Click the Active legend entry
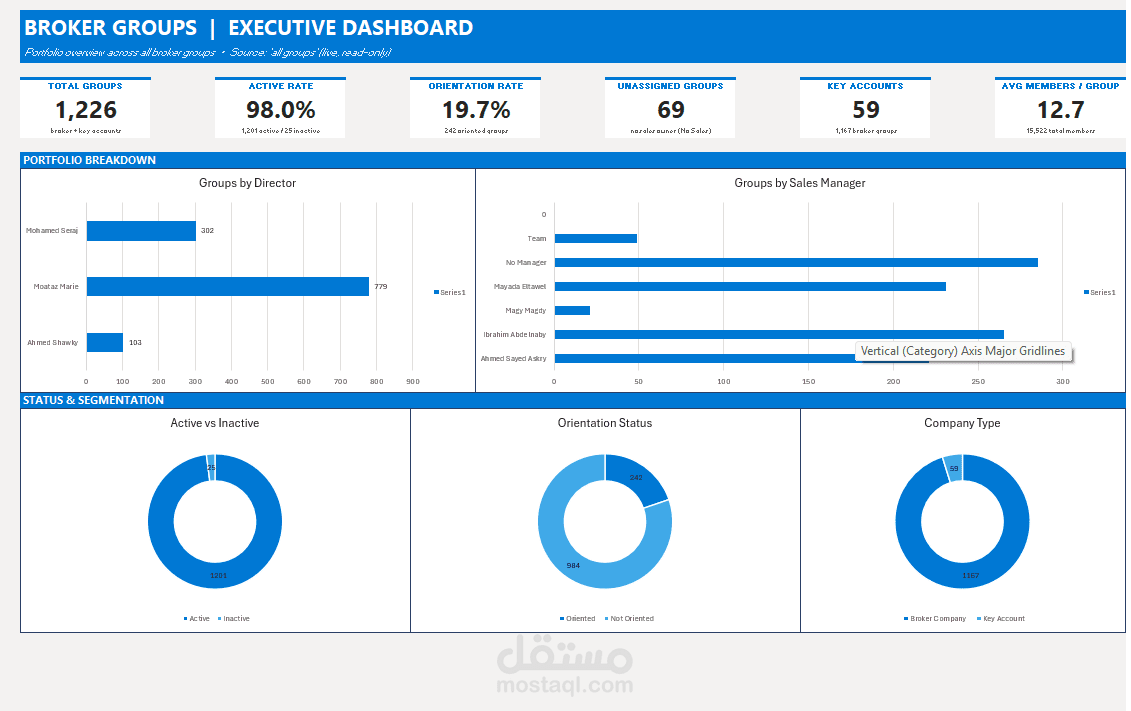Viewport: 1131px width, 711px height. pos(196,619)
